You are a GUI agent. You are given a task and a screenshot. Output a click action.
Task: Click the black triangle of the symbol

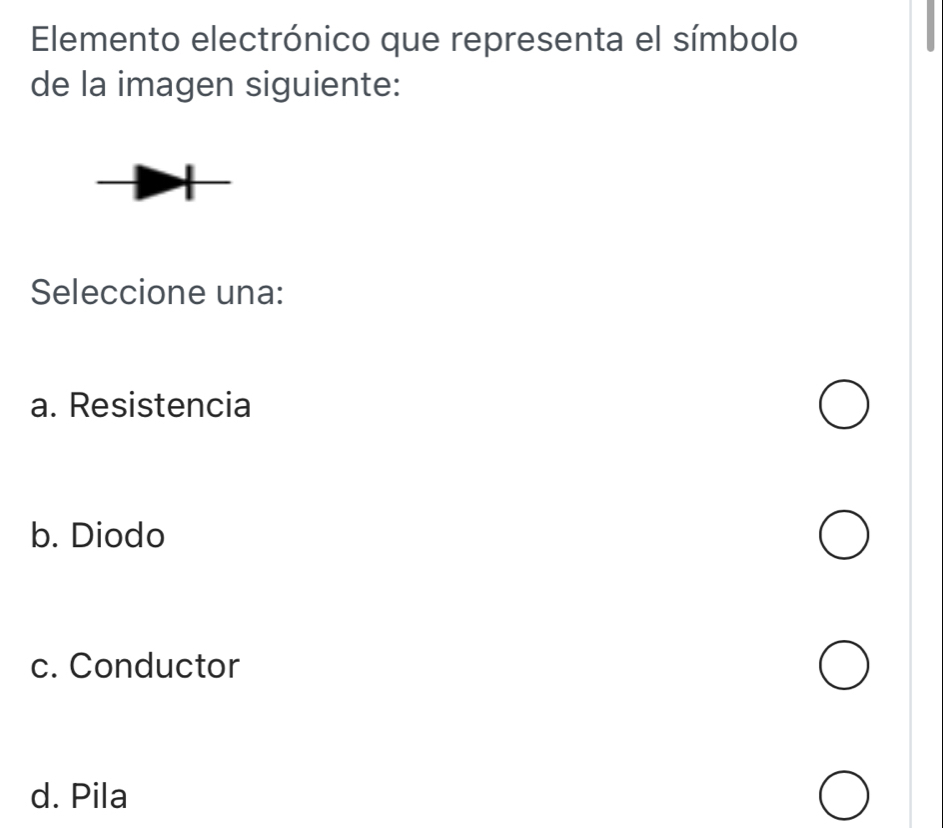[160, 183]
